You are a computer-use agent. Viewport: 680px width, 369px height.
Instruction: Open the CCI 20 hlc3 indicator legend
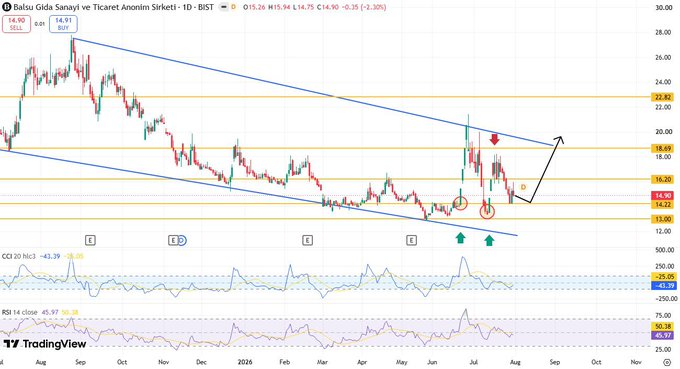click(19, 256)
